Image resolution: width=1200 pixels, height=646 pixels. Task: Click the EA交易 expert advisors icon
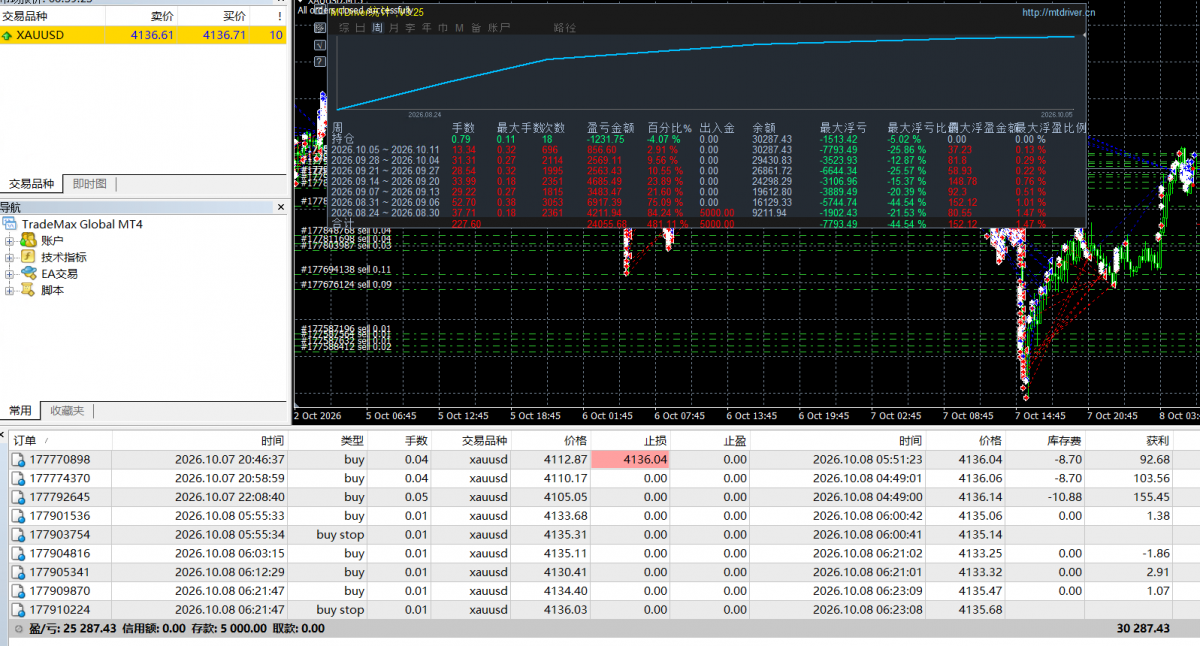27,274
